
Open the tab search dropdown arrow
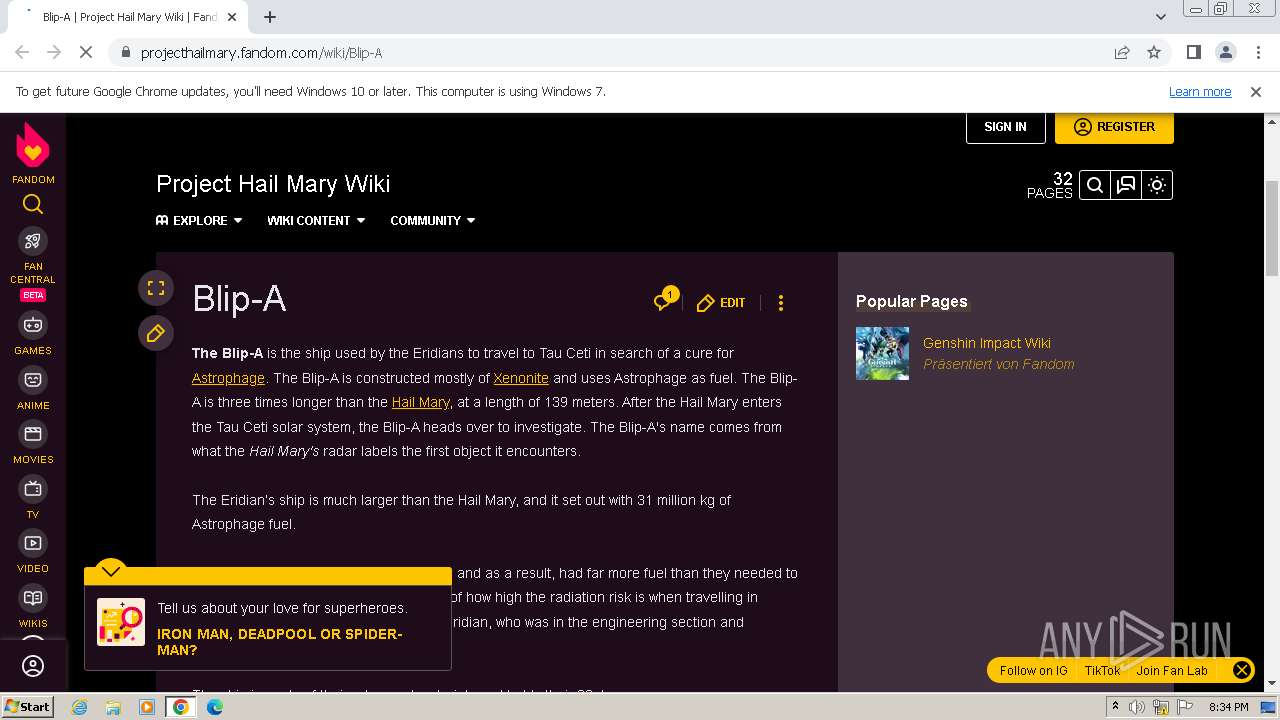(x=1161, y=17)
